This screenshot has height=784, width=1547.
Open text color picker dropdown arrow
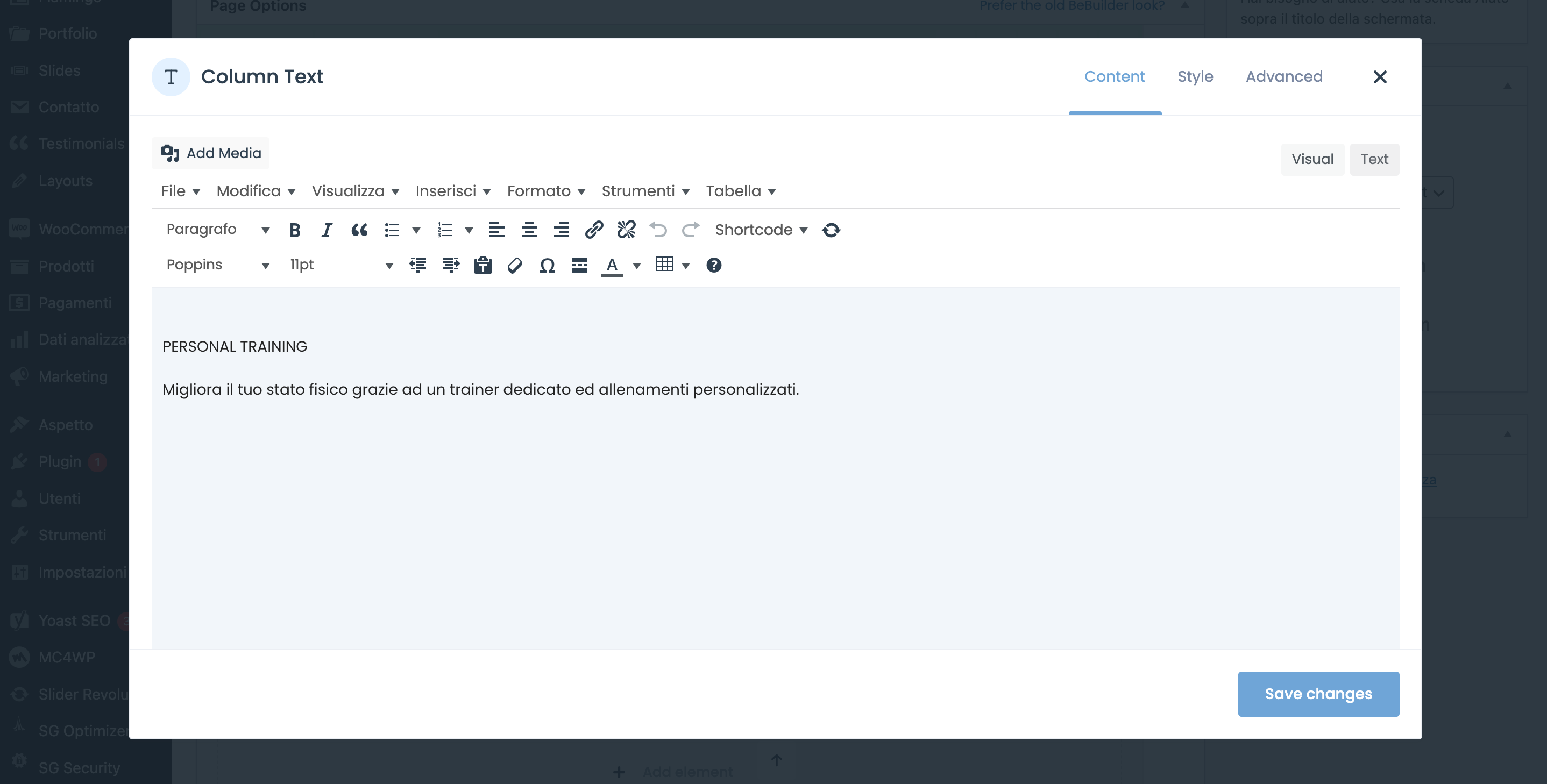636,265
